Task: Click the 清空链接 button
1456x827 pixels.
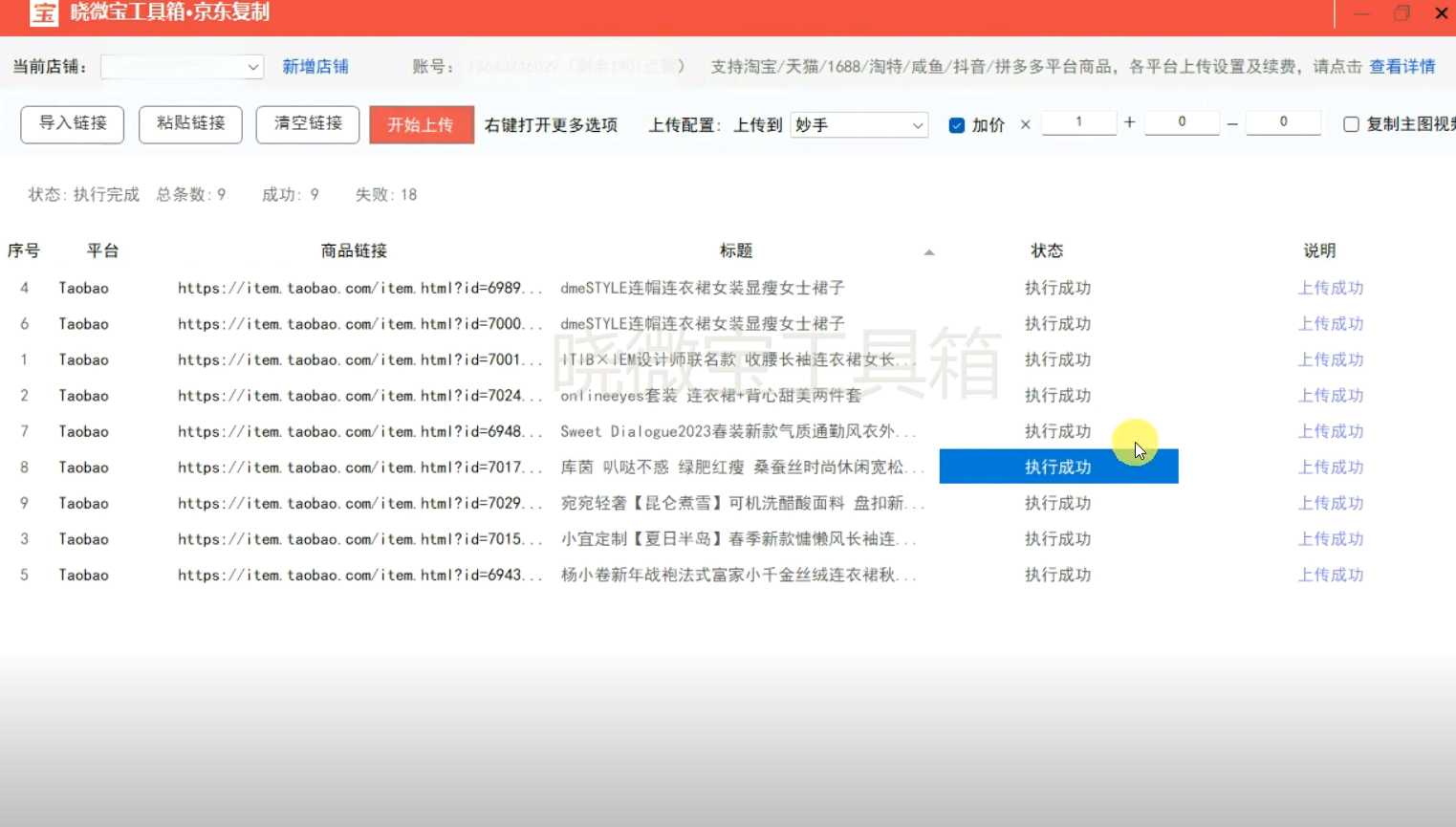Action: [308, 124]
